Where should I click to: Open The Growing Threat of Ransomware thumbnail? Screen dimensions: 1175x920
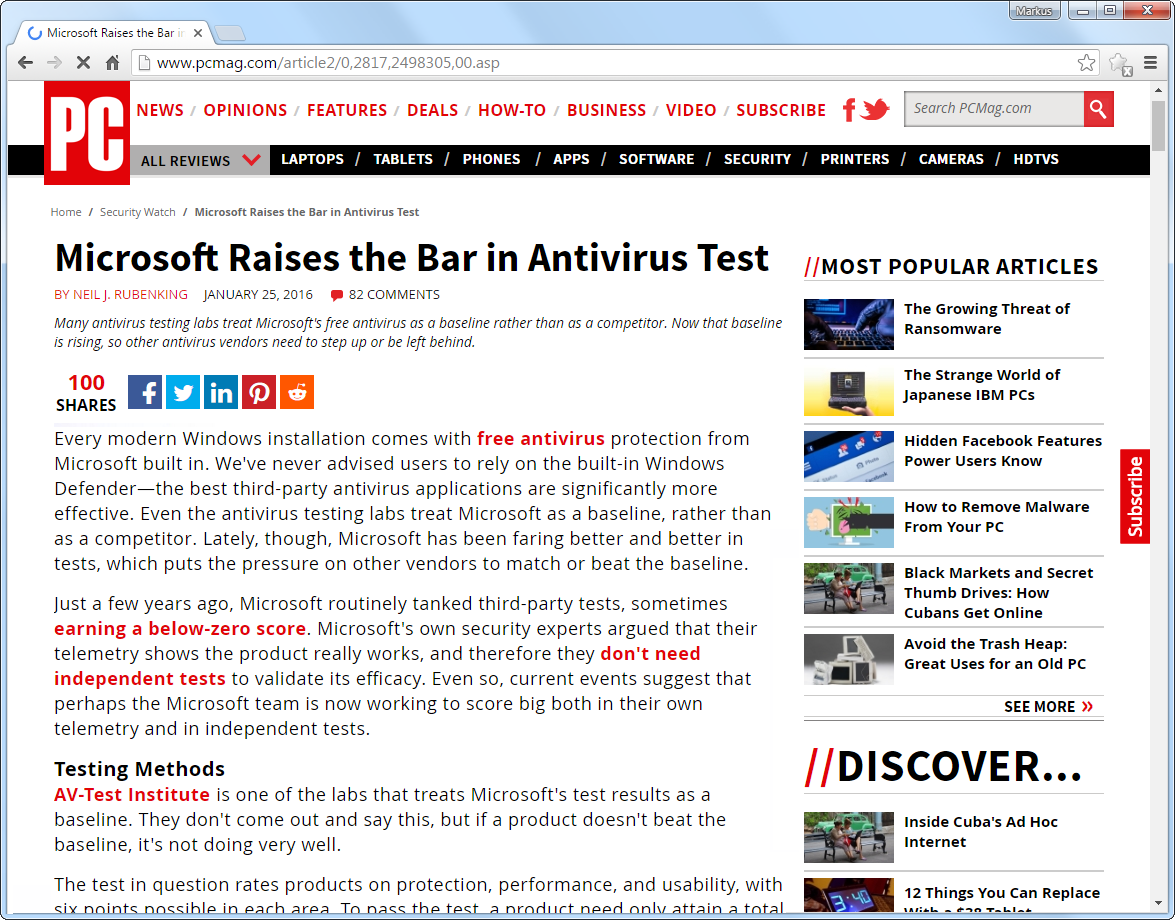point(849,324)
